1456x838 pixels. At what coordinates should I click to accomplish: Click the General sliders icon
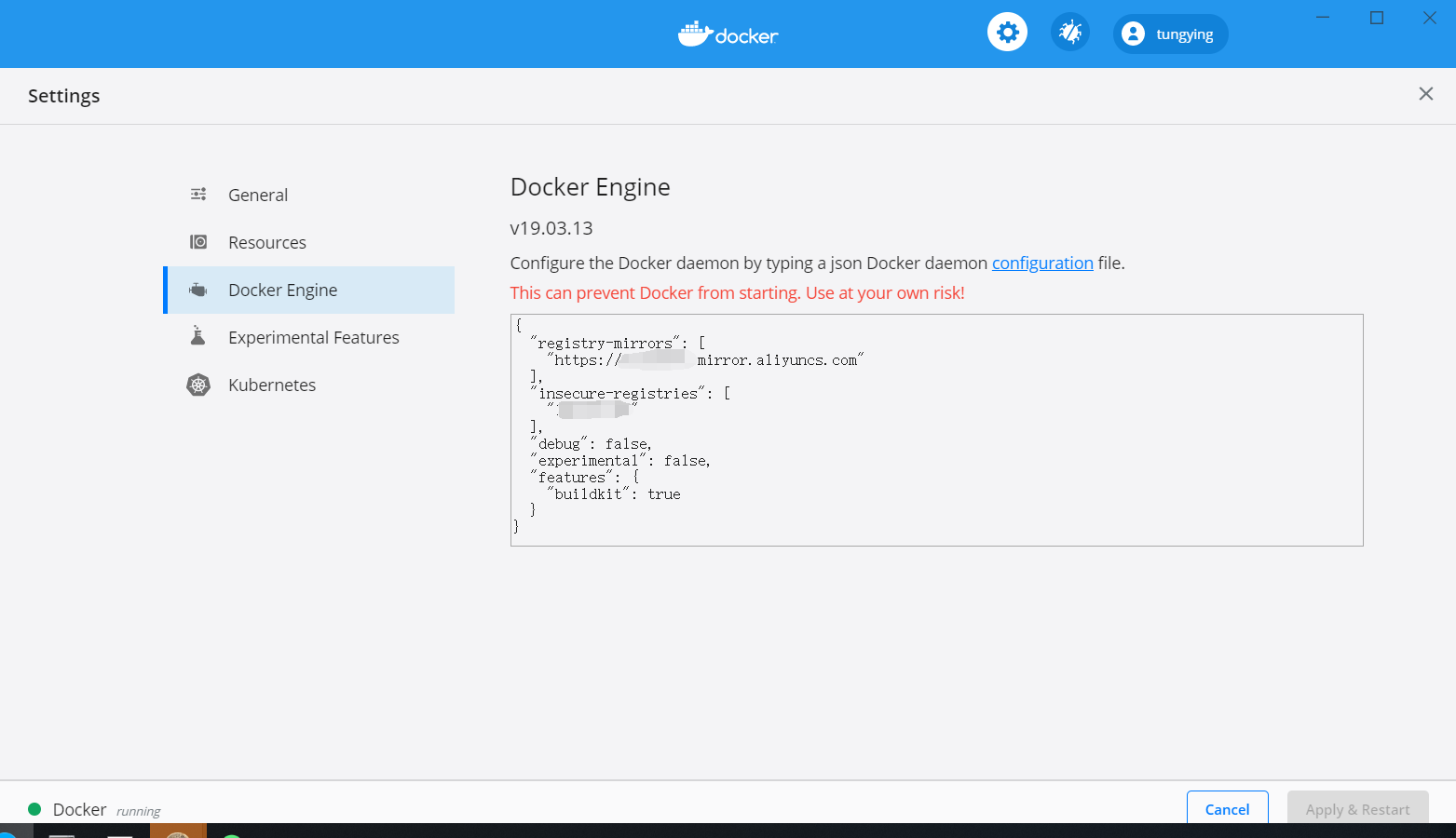(x=198, y=195)
